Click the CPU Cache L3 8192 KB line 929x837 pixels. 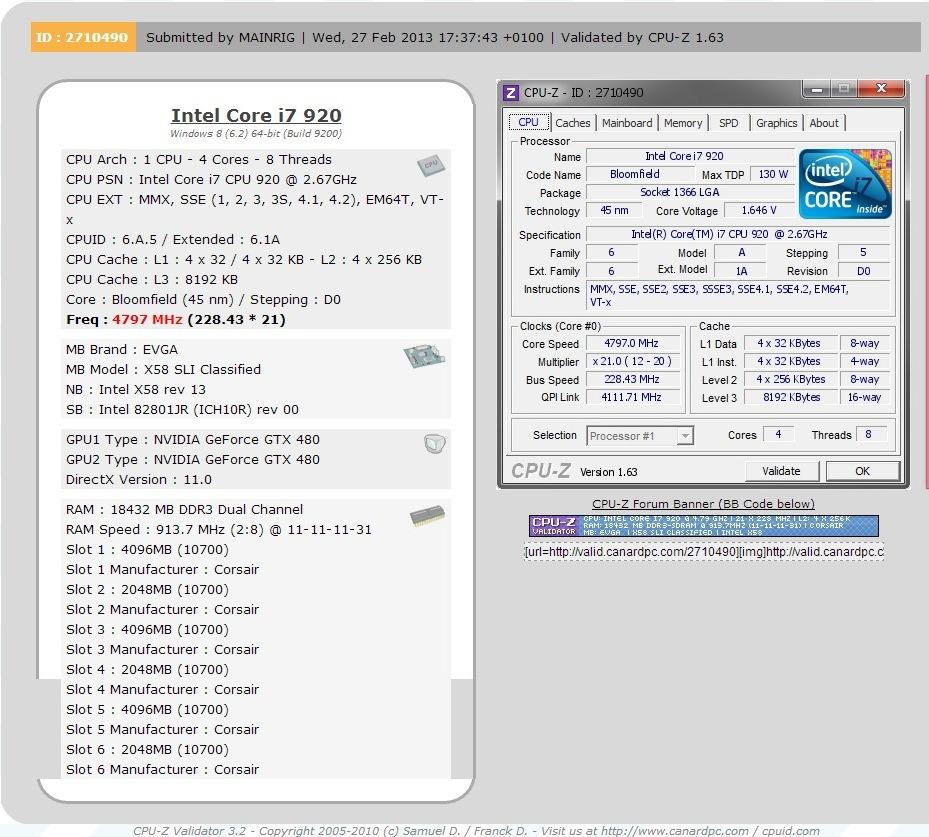click(x=152, y=279)
